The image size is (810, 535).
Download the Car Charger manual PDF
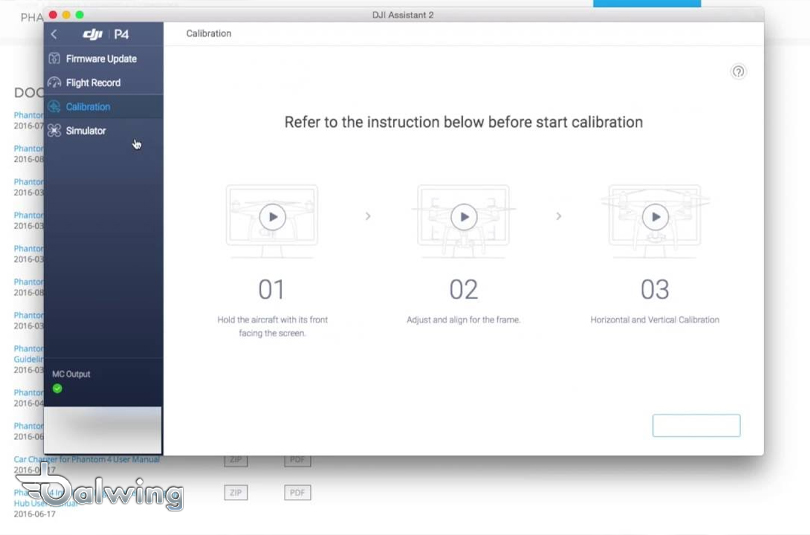click(297, 461)
